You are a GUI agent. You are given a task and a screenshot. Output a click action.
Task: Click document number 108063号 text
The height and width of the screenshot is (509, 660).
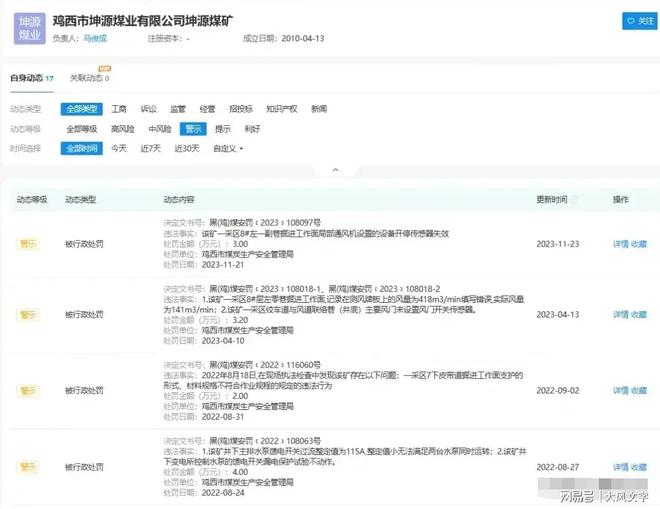(303, 441)
